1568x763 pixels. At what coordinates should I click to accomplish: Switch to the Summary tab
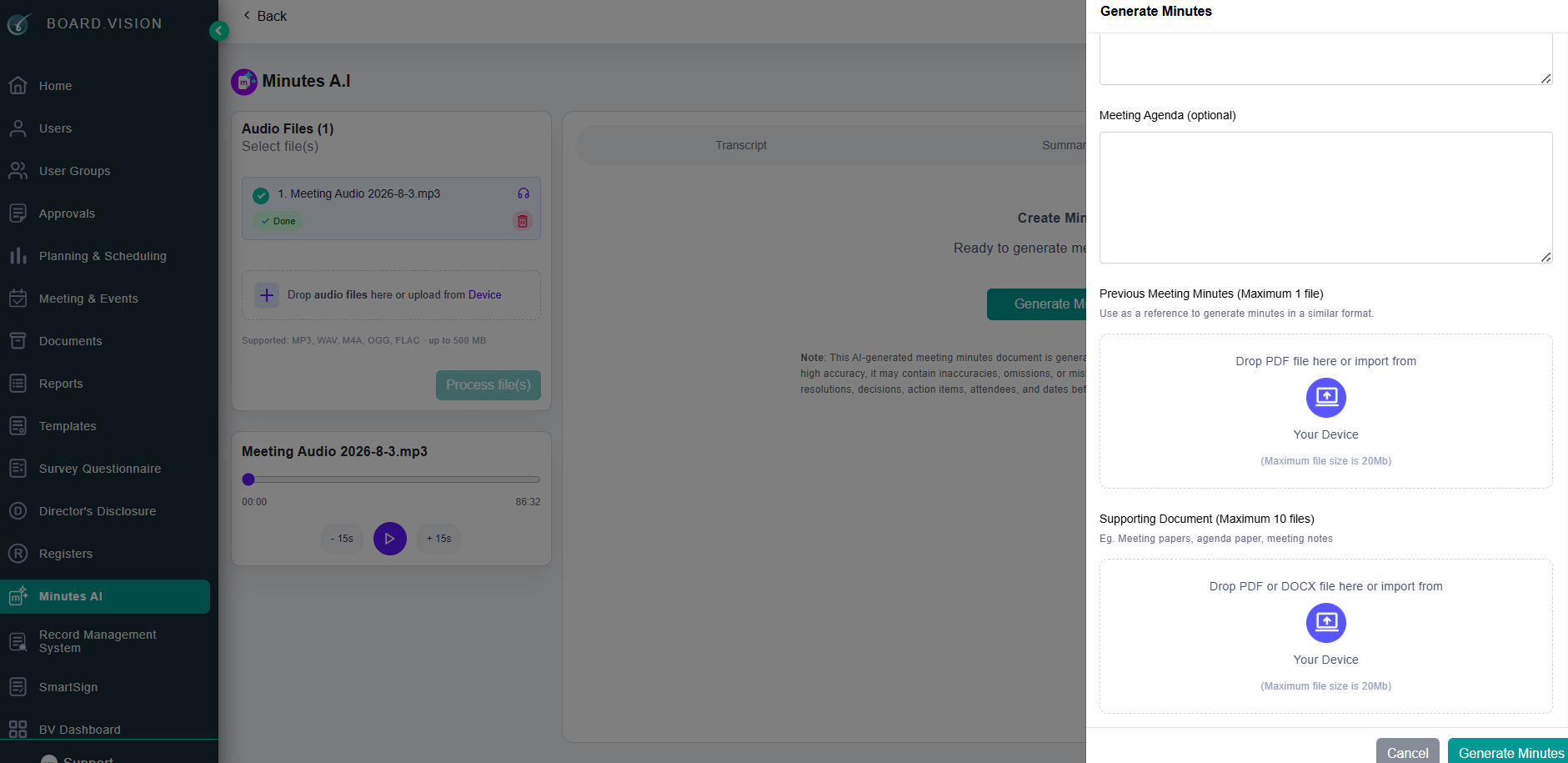click(1064, 145)
